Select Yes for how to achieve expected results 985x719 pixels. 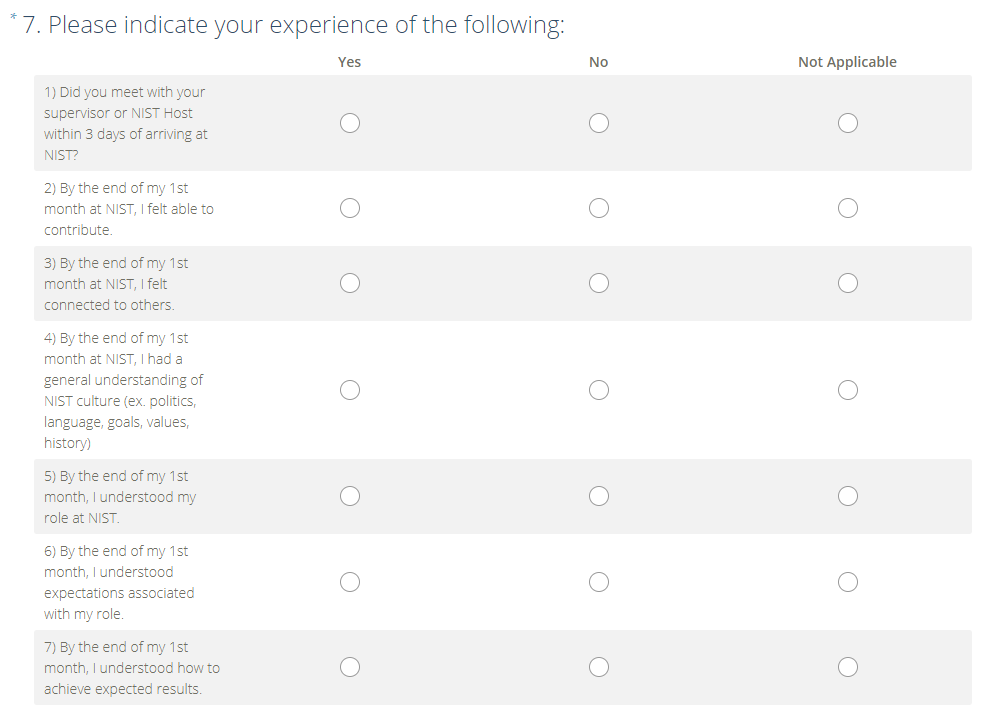350,667
